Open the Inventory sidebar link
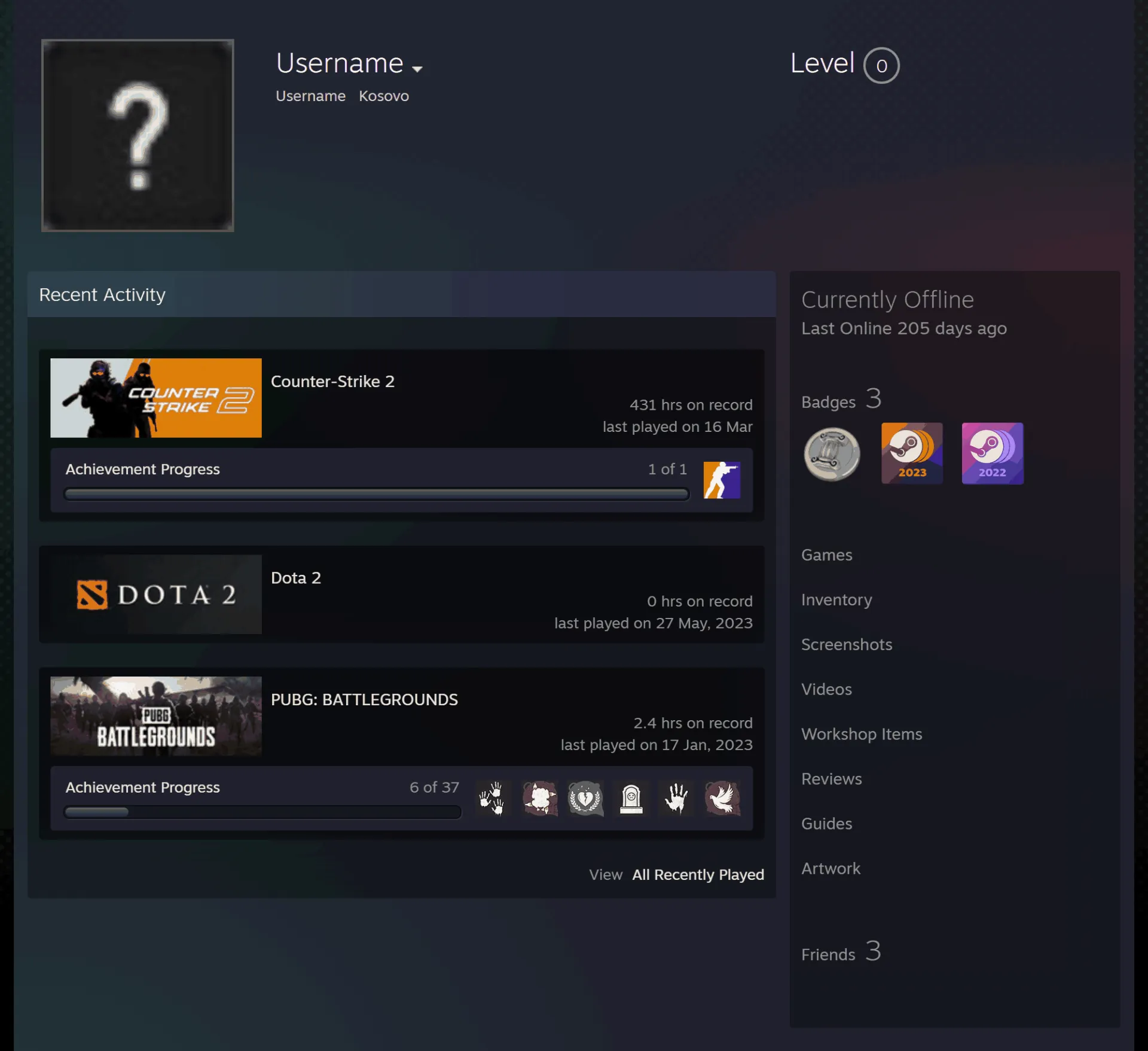This screenshot has width=1148, height=1051. tap(836, 600)
